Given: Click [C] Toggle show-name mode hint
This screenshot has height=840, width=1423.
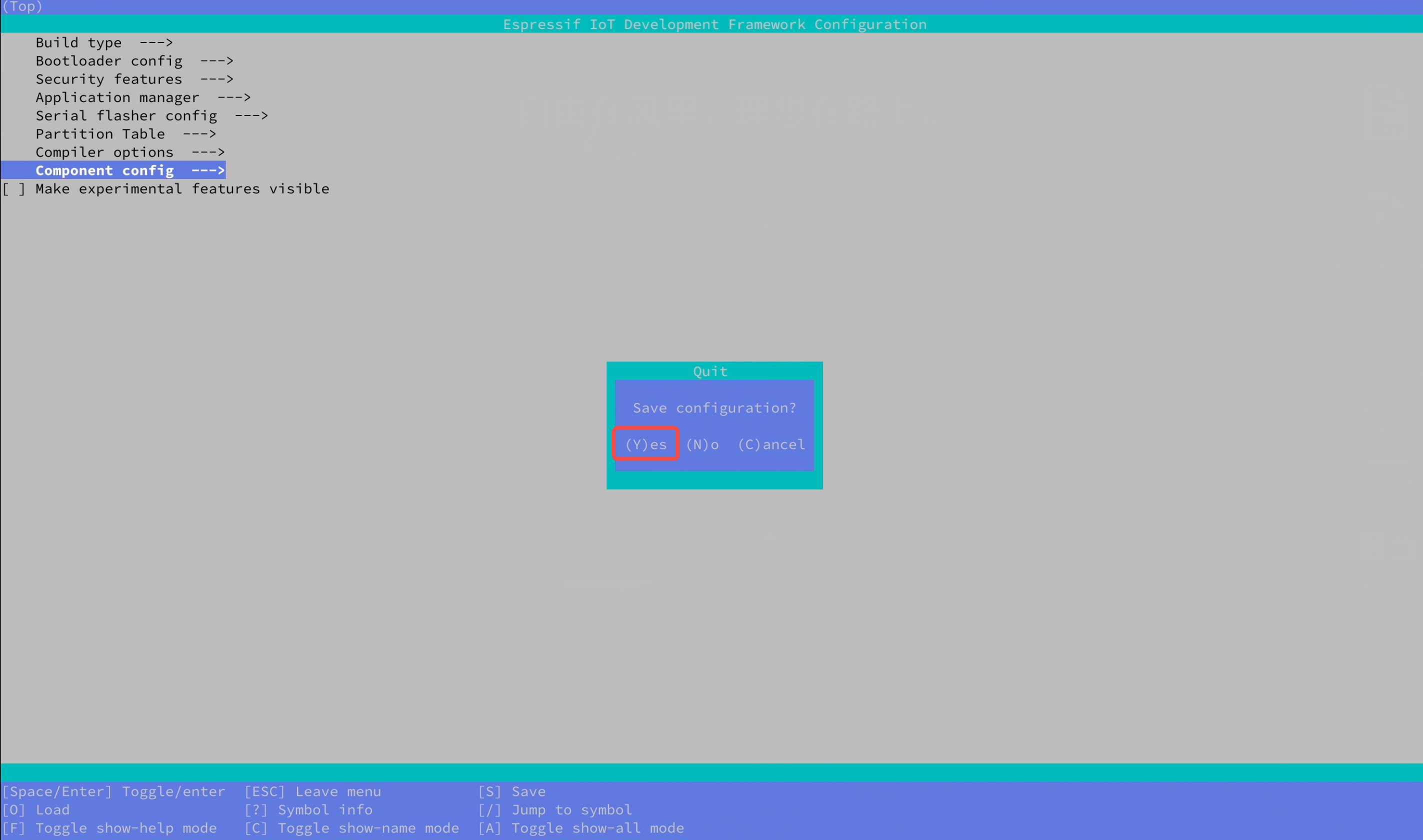Looking at the screenshot, I should [351, 828].
